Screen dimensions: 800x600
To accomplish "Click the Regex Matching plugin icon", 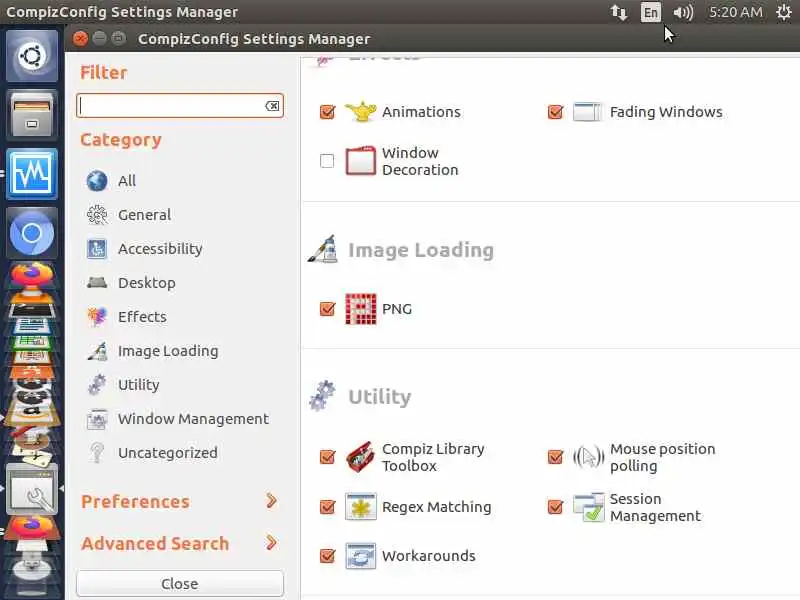I will [360, 507].
